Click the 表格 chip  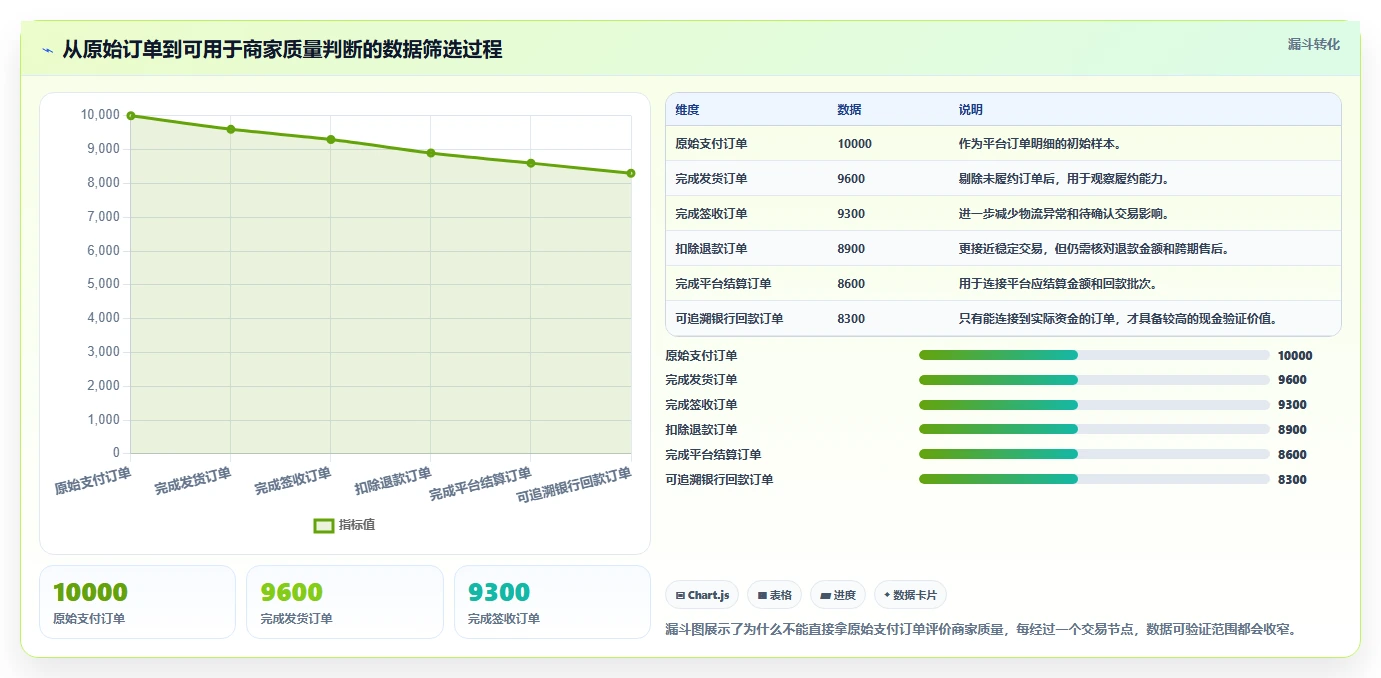click(x=775, y=595)
